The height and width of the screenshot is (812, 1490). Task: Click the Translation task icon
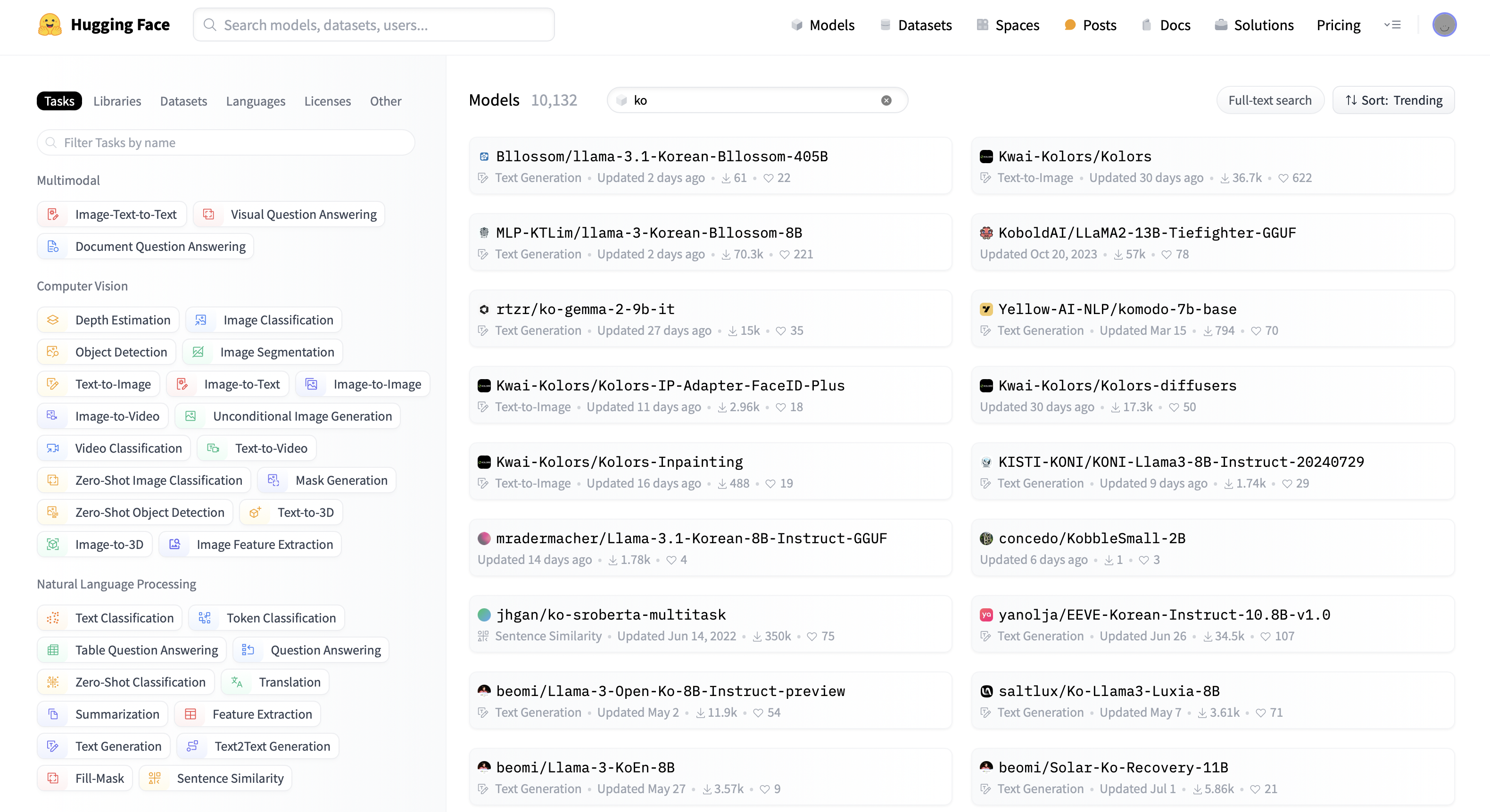pos(237,682)
